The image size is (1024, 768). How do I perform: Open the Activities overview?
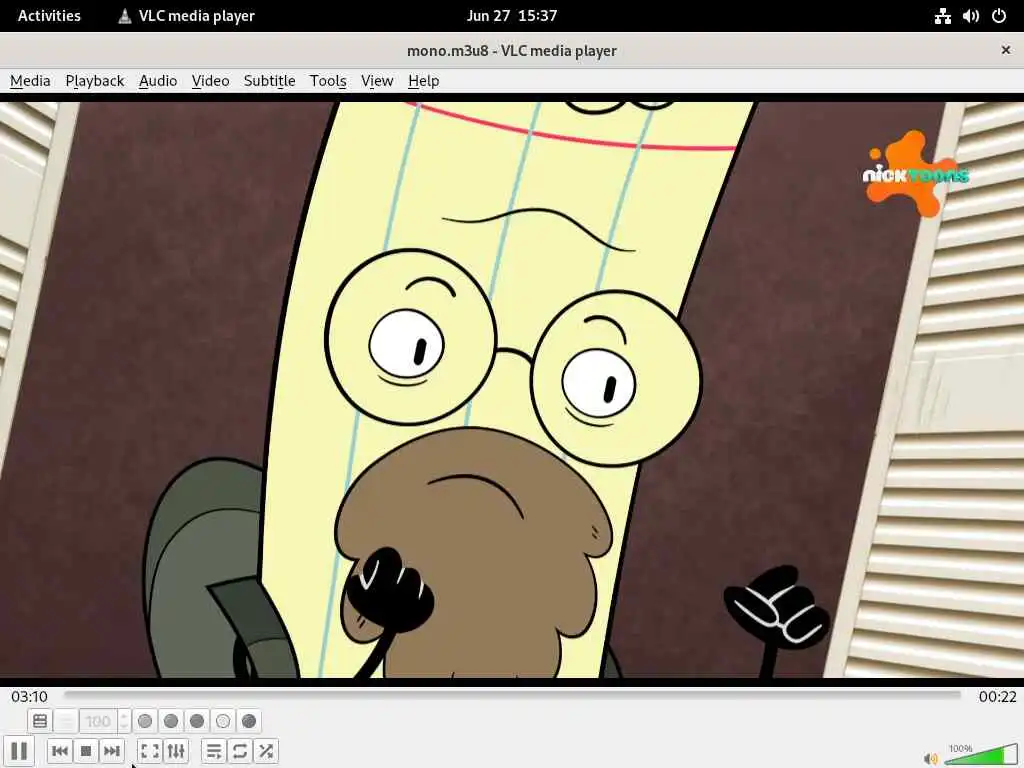[49, 16]
